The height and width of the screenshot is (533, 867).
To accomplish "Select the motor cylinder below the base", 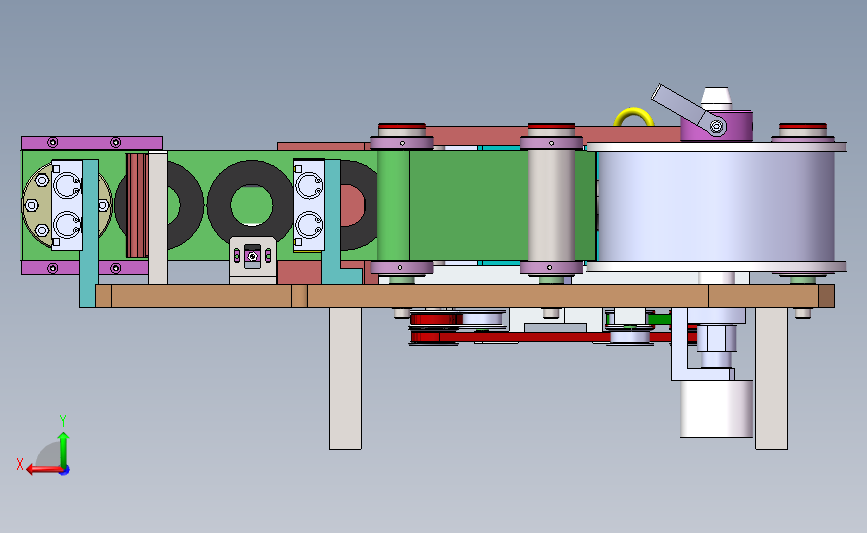I will [x=716, y=408].
